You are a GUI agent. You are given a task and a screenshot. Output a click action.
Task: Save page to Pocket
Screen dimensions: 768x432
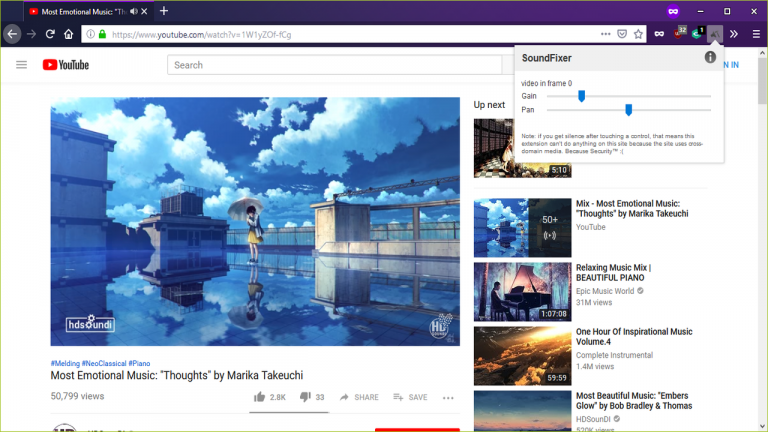(x=622, y=34)
